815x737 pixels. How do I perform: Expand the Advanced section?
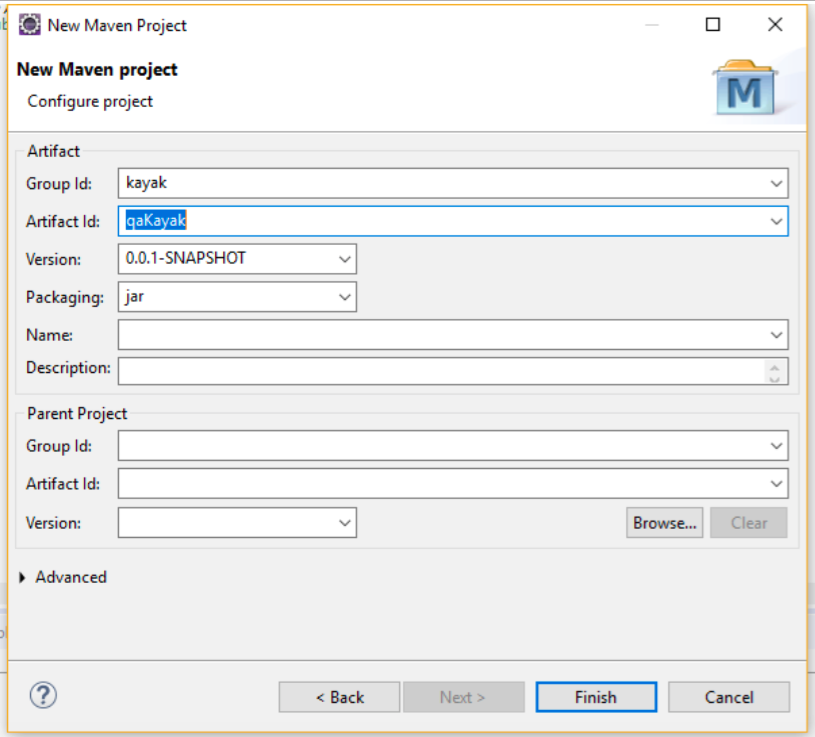[x=22, y=577]
